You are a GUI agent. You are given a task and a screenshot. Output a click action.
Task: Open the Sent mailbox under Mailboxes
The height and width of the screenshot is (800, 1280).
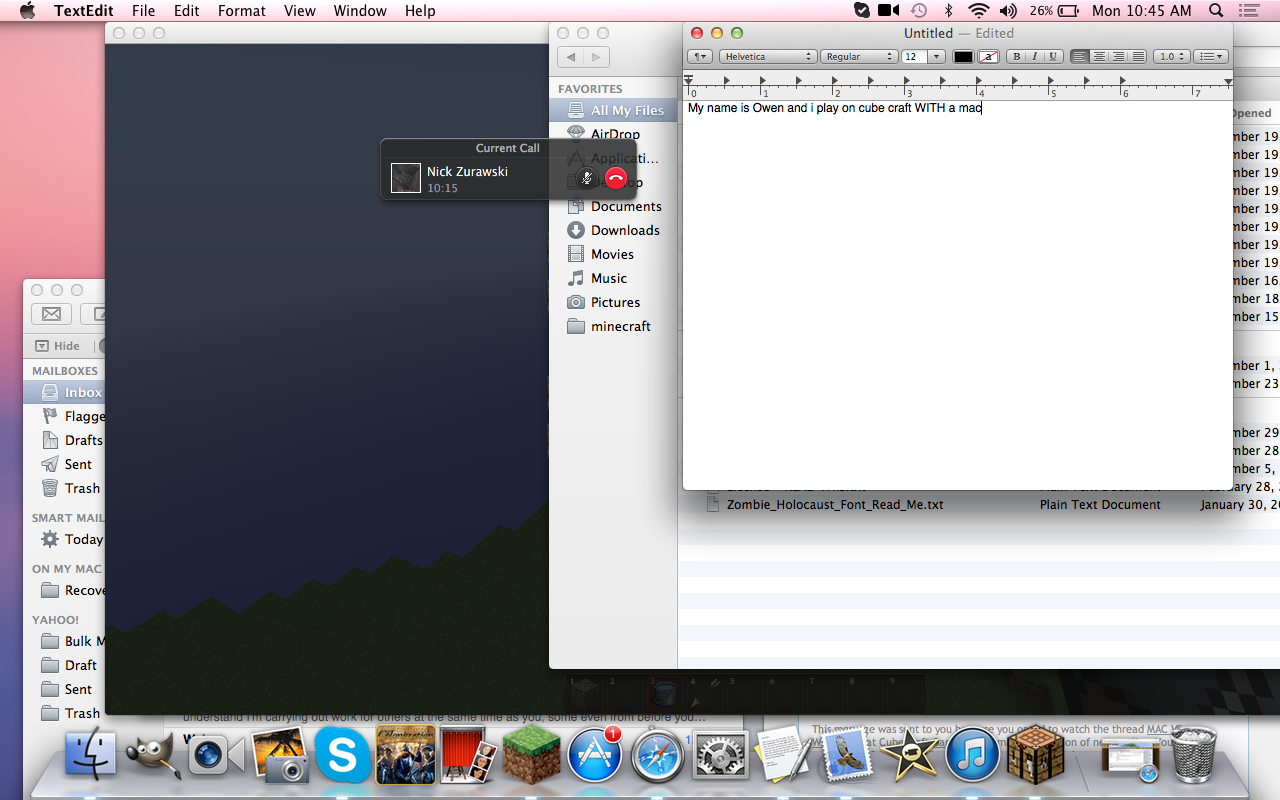point(65,464)
